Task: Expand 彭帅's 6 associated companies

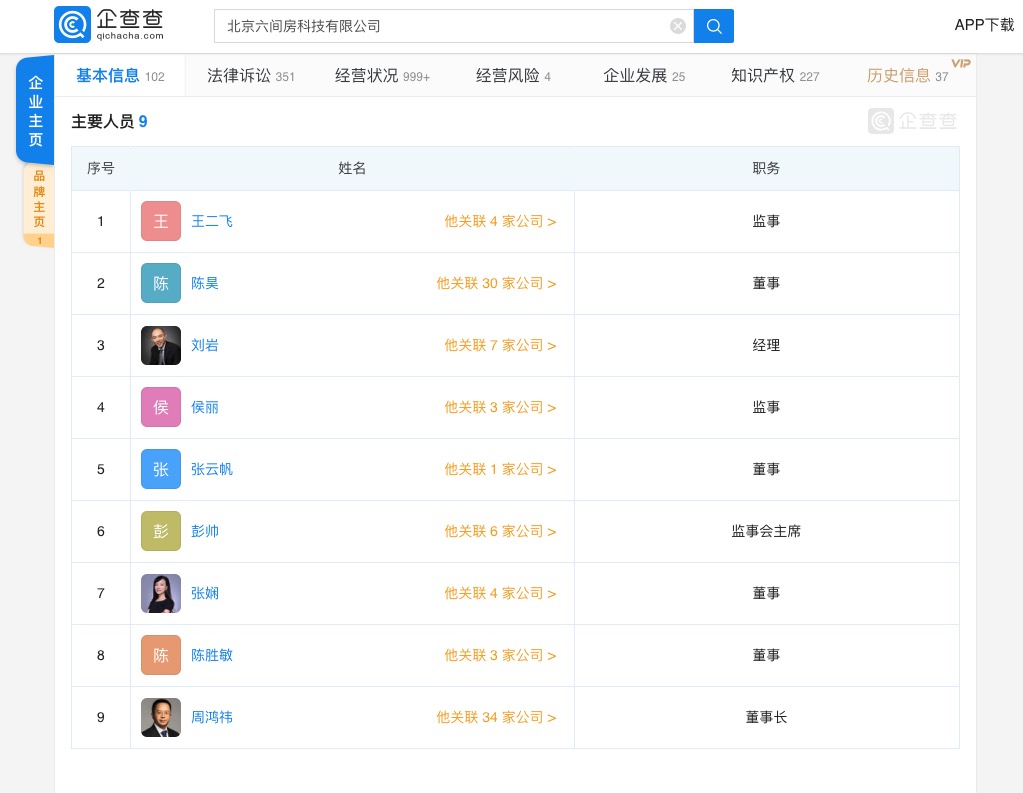Action: point(500,531)
